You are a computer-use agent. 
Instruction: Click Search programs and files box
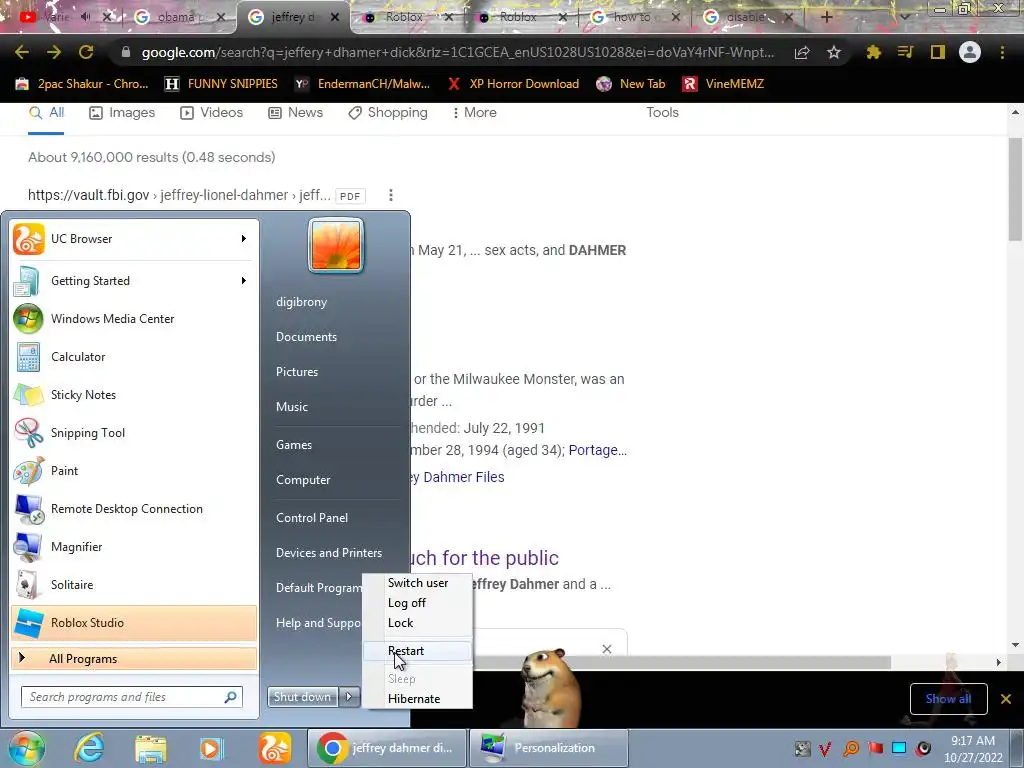132,697
